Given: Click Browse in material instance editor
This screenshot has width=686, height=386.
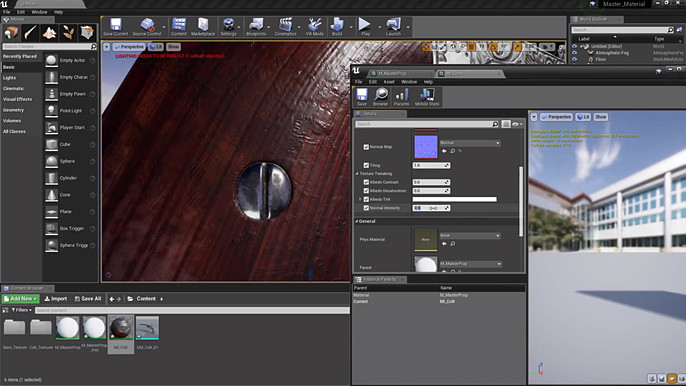Looking at the screenshot, I should [x=381, y=97].
